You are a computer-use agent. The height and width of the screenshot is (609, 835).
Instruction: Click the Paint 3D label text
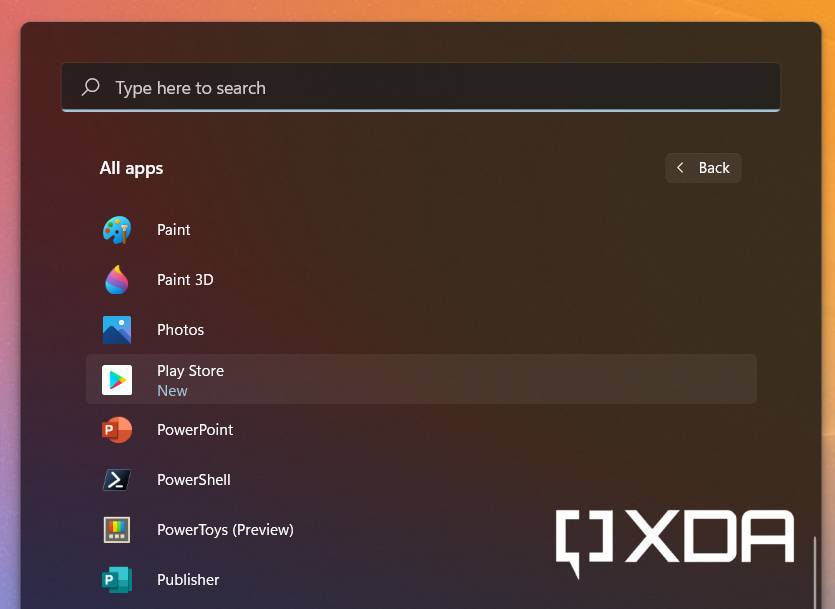point(185,280)
